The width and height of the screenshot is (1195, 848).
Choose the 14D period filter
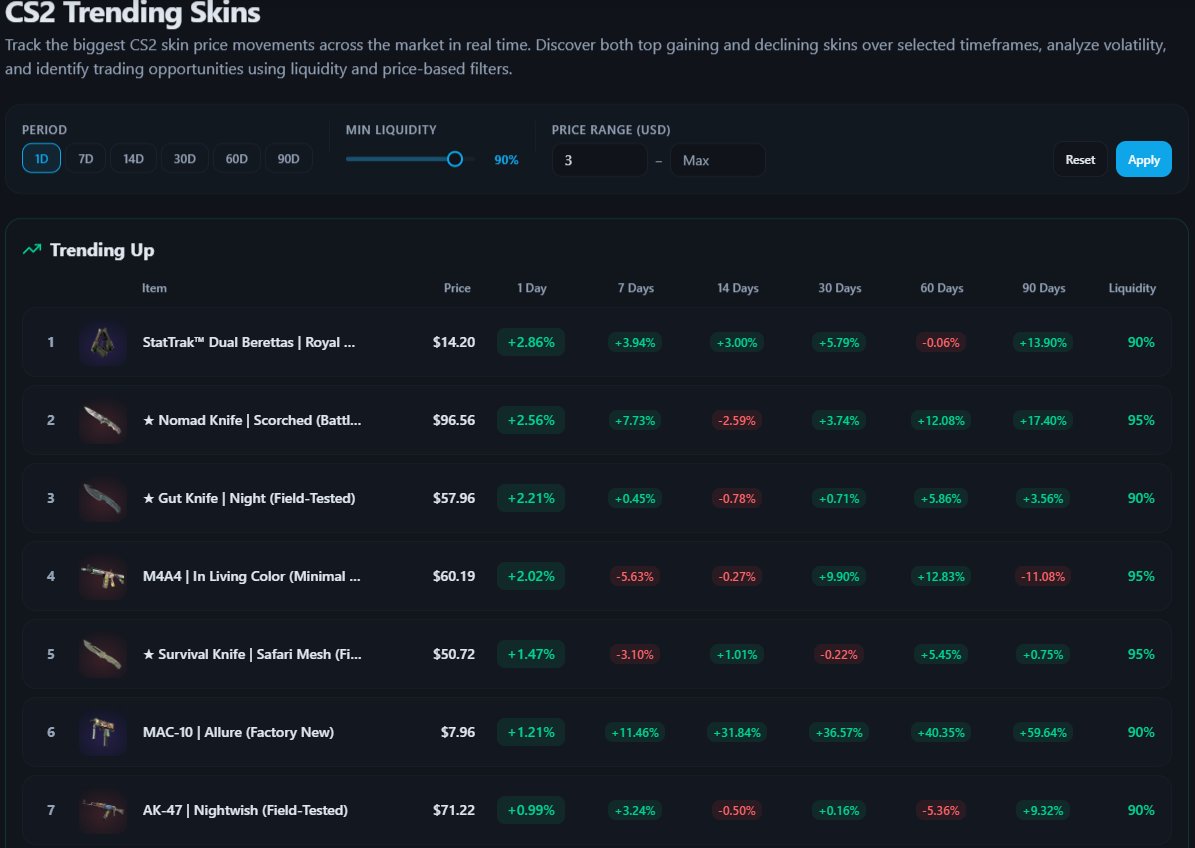pyautogui.click(x=133, y=159)
